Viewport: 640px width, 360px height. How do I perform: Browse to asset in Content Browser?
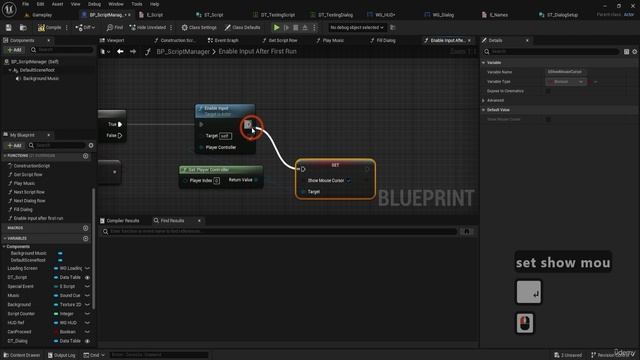[x=23, y=27]
